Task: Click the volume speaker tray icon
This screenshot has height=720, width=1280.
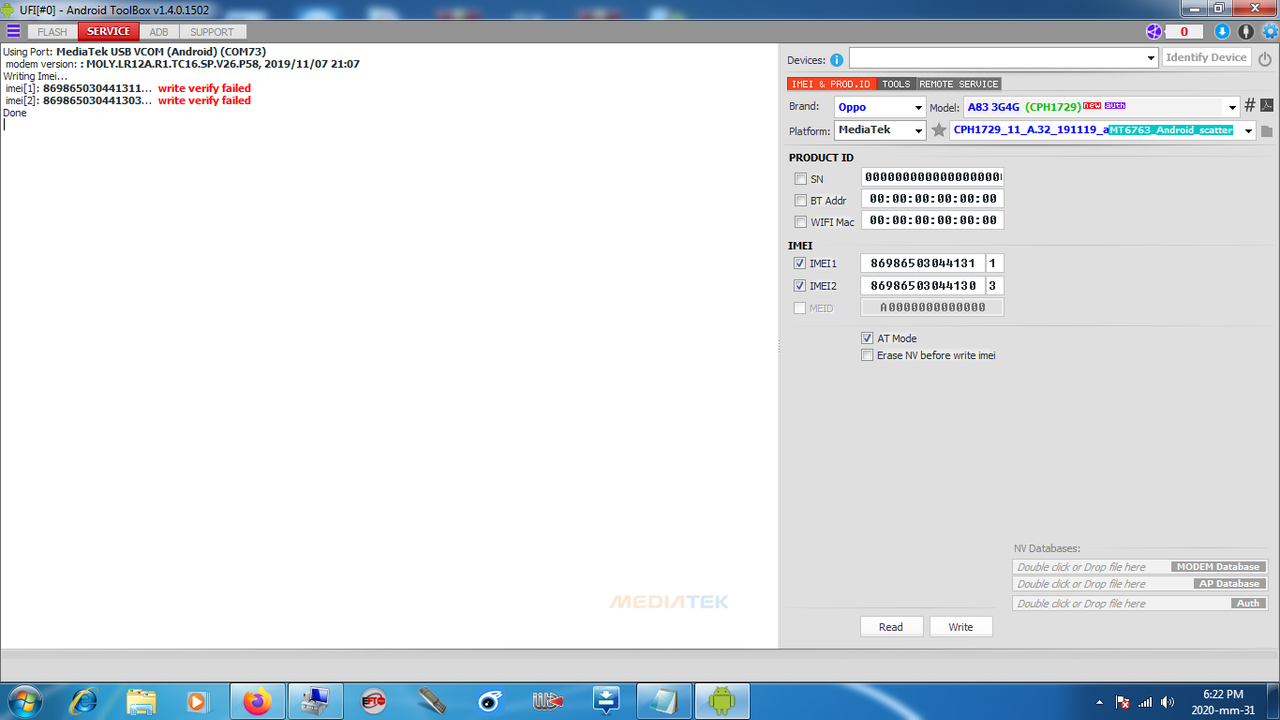Action: pyautogui.click(x=1167, y=702)
